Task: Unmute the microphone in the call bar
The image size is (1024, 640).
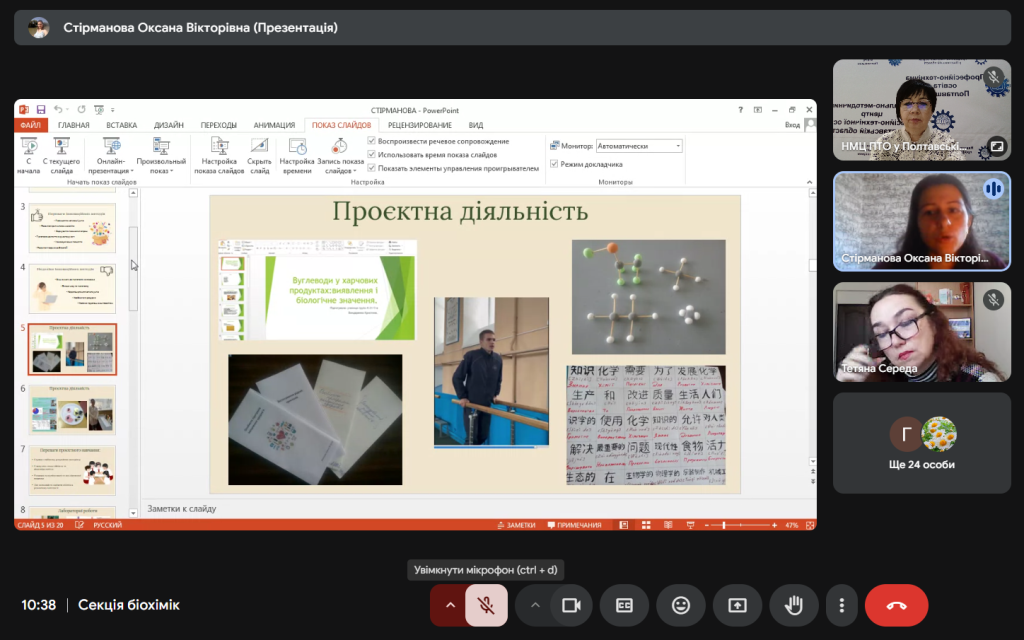Action: click(486, 605)
